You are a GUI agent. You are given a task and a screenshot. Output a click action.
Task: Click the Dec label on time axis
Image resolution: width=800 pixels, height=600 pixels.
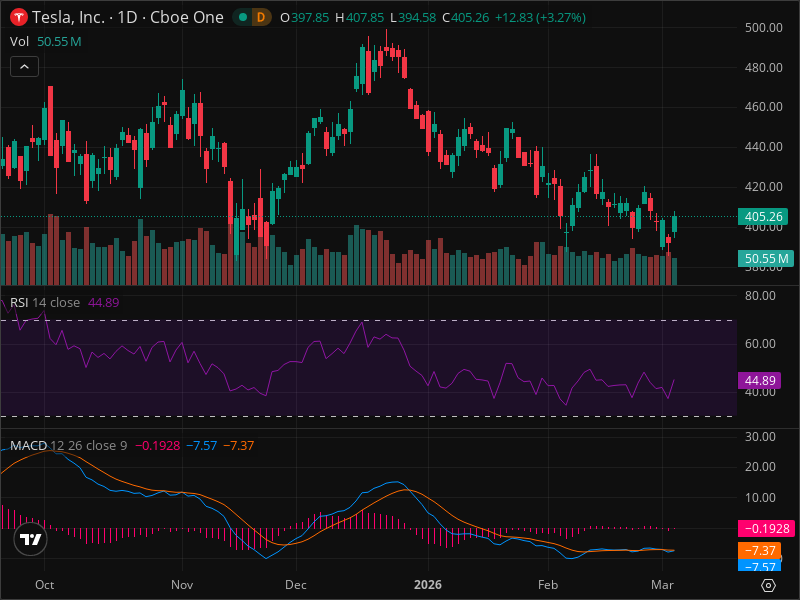click(x=296, y=585)
